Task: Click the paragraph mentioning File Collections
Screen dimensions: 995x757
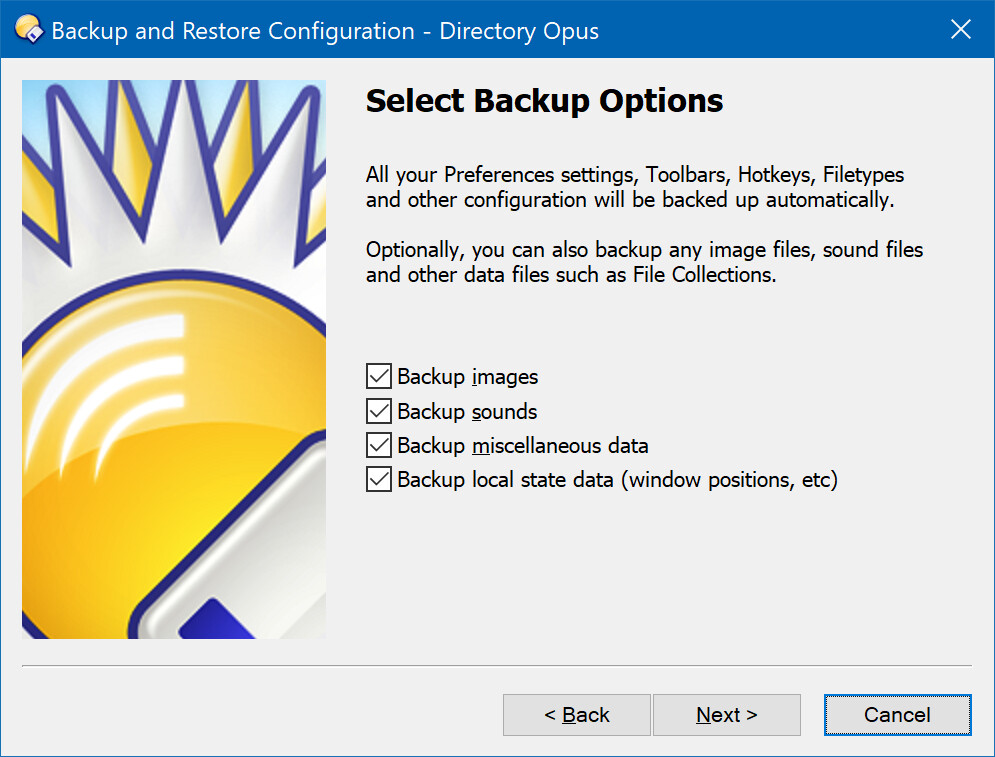Action: [x=644, y=262]
